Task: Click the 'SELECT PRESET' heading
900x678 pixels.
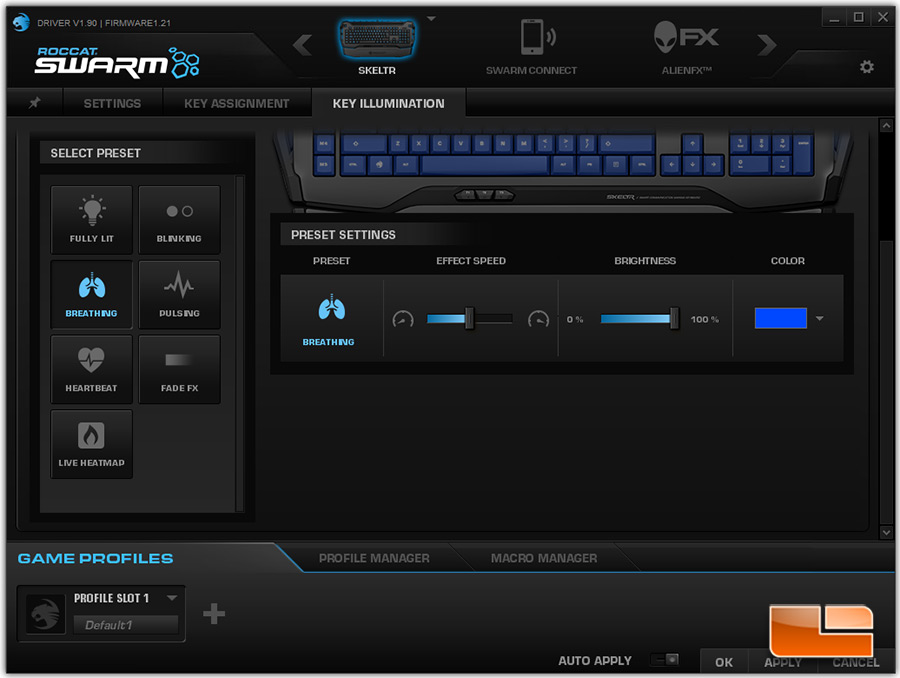Action: pos(95,153)
